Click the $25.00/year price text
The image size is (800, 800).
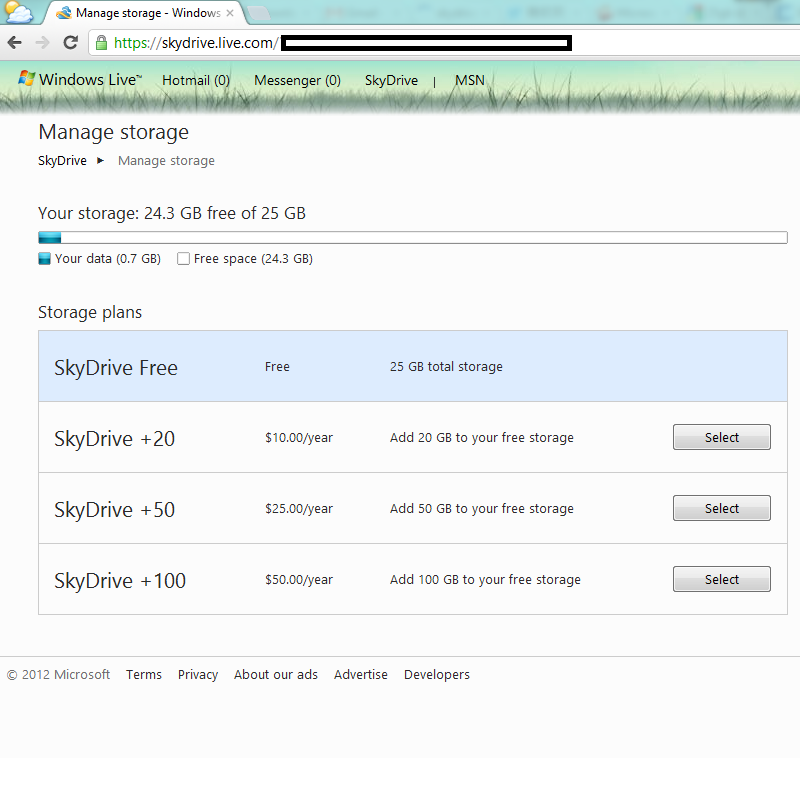[299, 509]
